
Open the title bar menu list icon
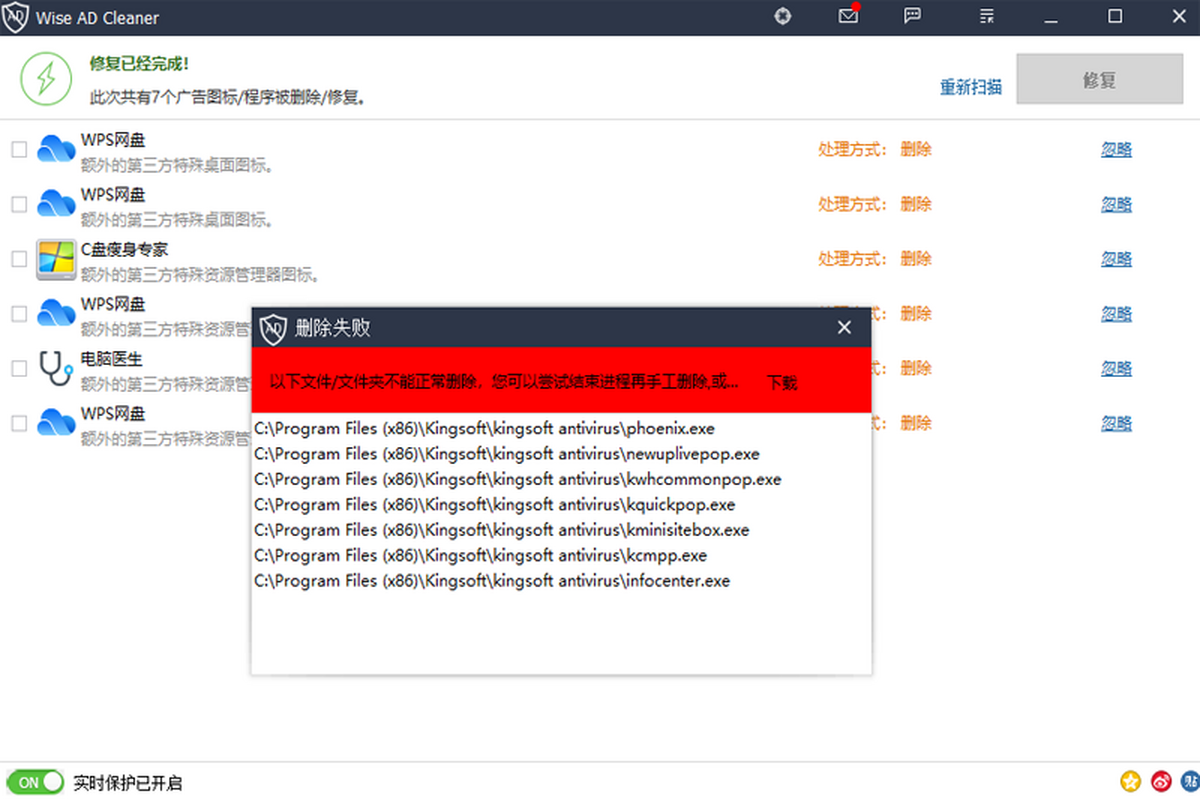[x=986, y=16]
